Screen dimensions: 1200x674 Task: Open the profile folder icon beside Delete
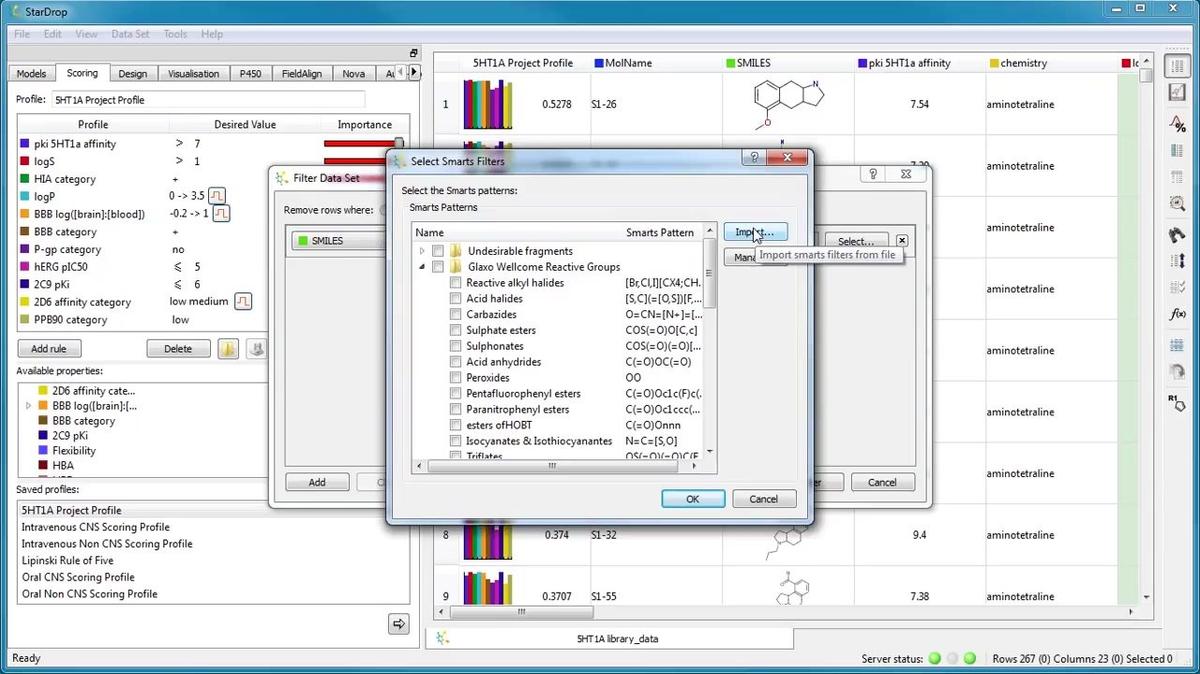pos(228,348)
